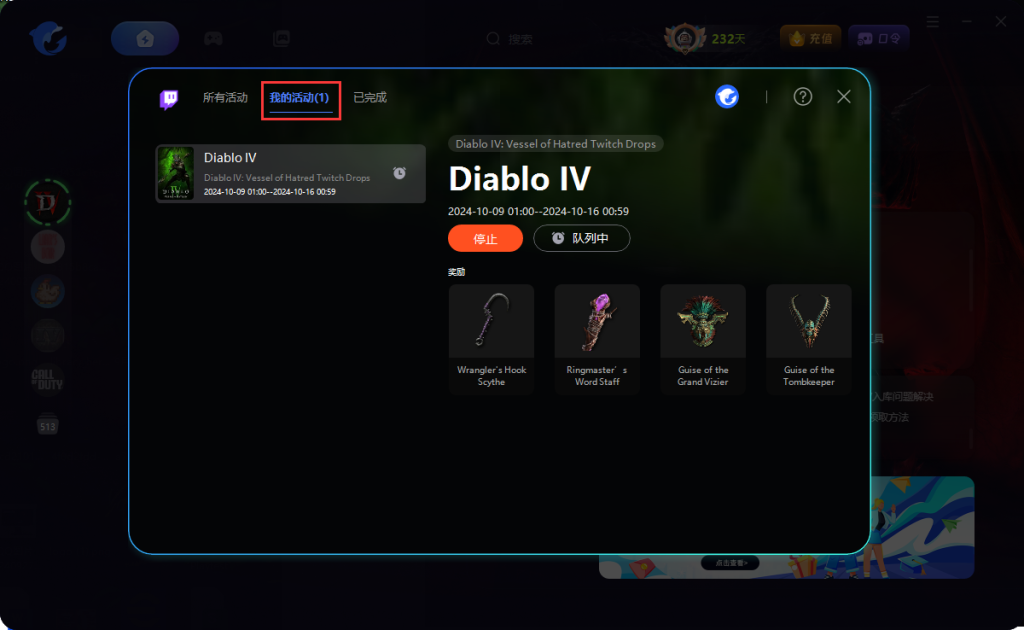Click the 充值 recharge button
Viewport: 1024px width, 630px height.
pos(810,39)
